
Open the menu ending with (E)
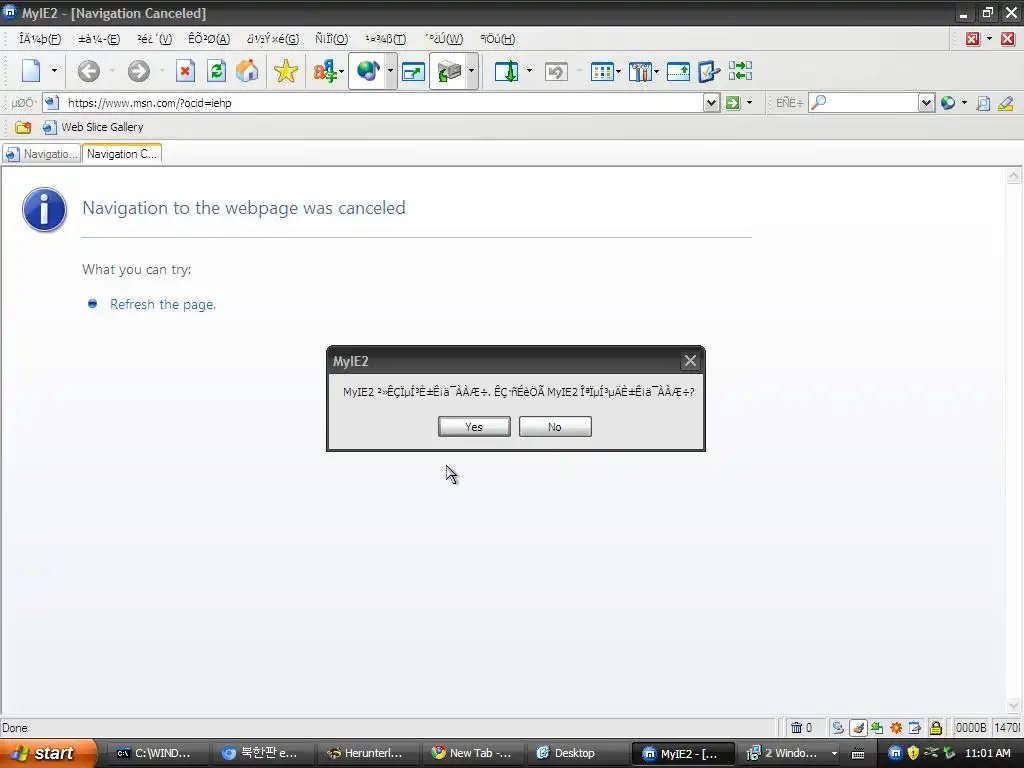(99, 39)
